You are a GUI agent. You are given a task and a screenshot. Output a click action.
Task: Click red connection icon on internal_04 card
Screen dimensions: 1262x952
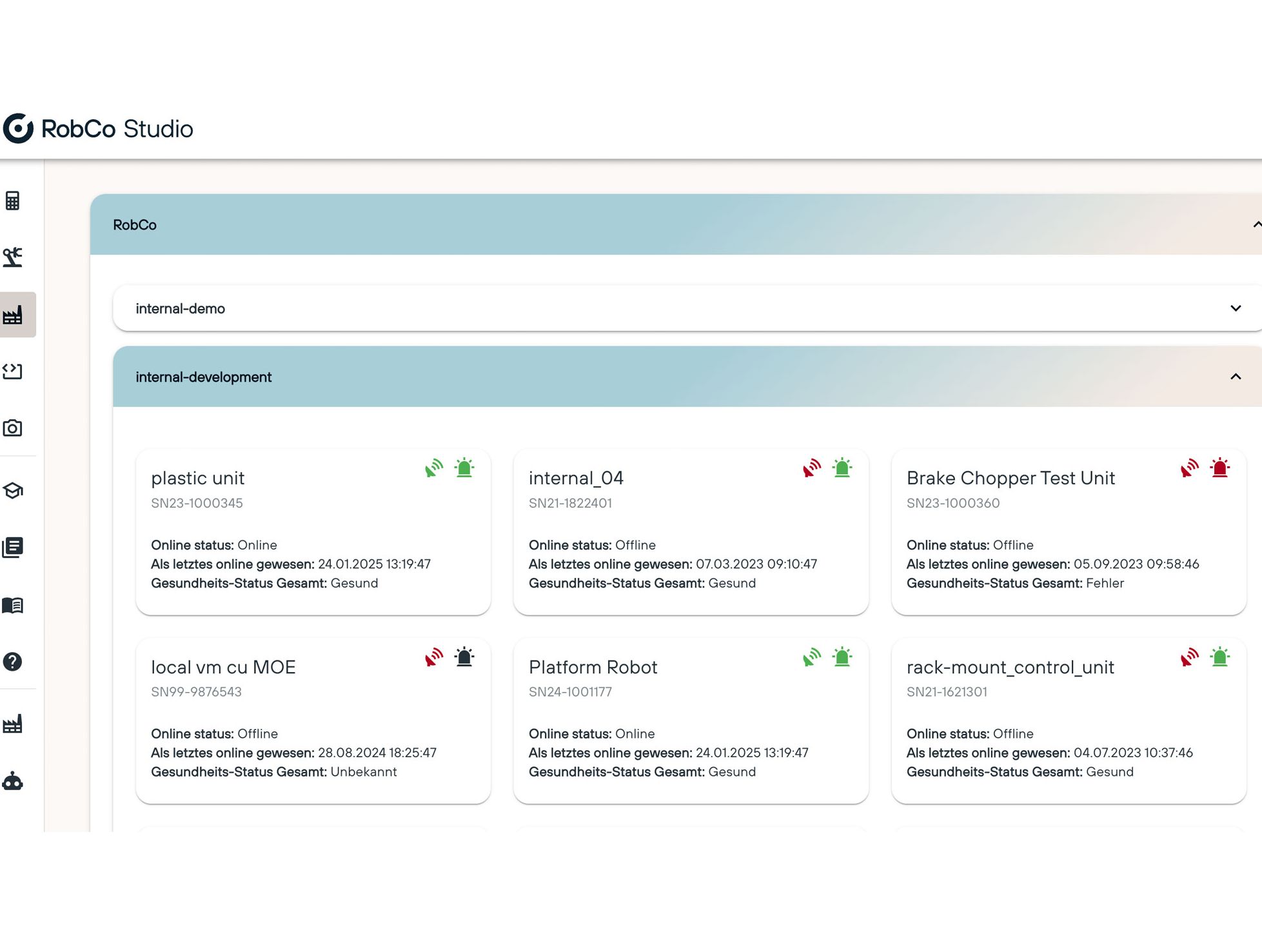pyautogui.click(x=812, y=468)
